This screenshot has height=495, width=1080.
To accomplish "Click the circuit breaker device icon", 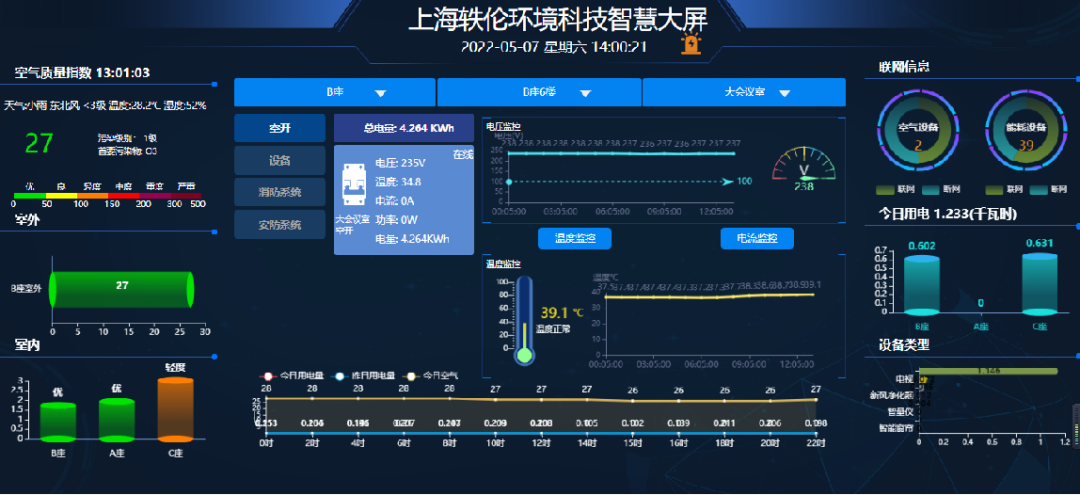I will click(x=353, y=187).
